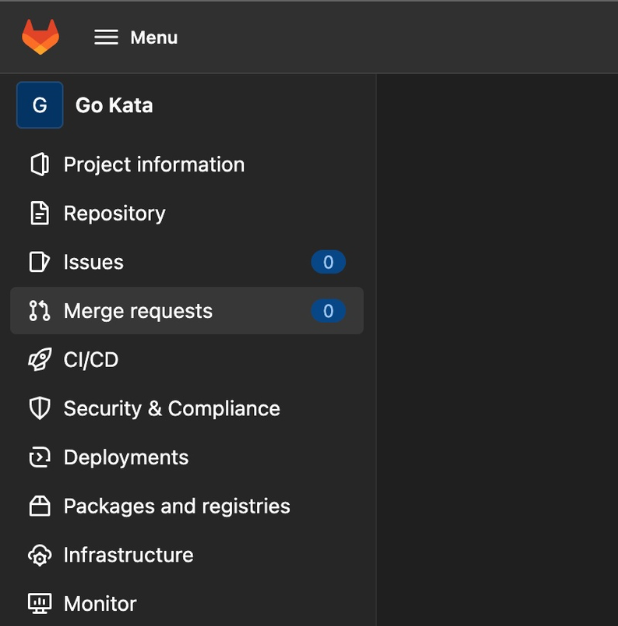Navigate to the Infrastructure text label
The width and height of the screenshot is (618, 626).
(128, 555)
